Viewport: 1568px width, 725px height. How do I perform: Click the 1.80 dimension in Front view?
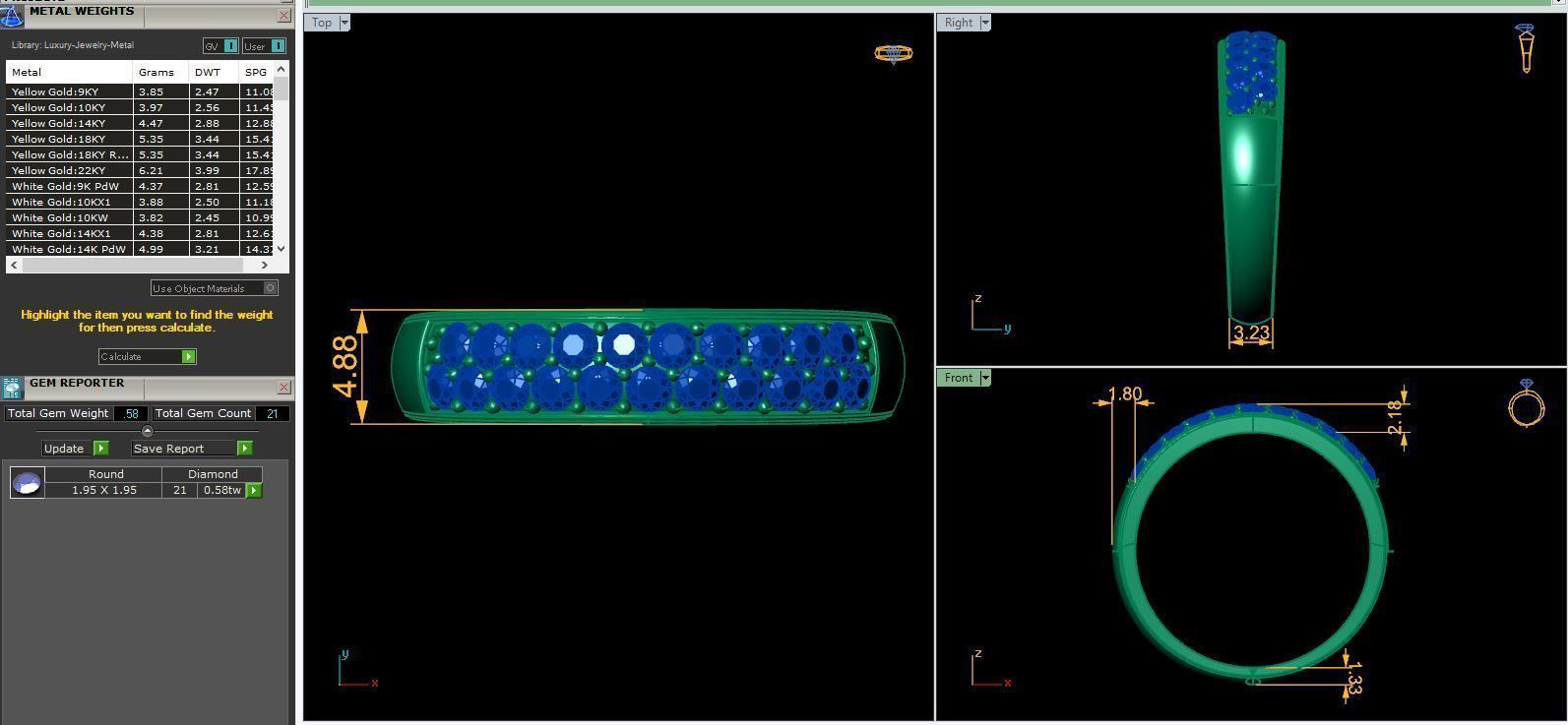(x=1125, y=394)
